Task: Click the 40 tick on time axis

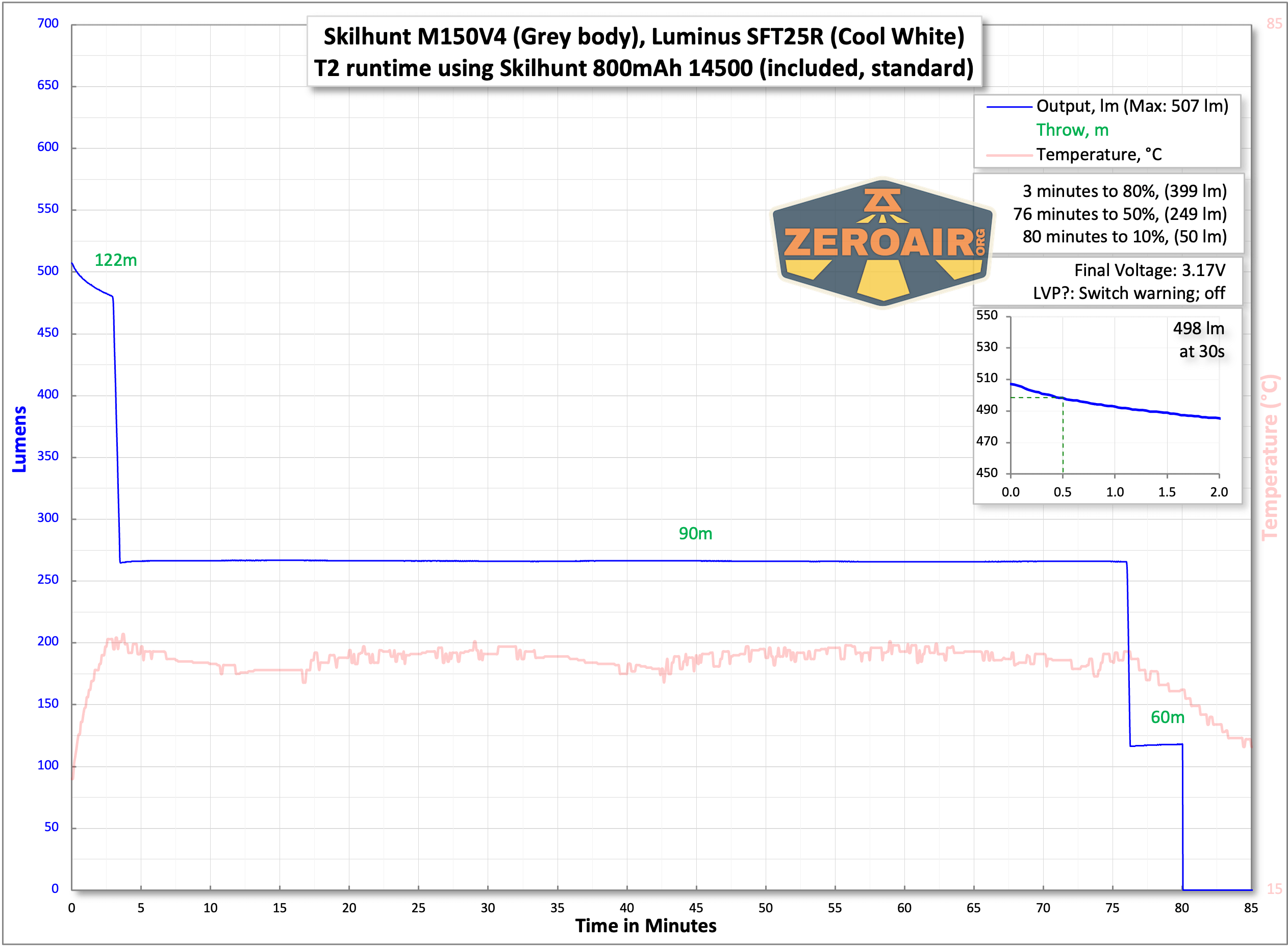Action: (x=626, y=908)
